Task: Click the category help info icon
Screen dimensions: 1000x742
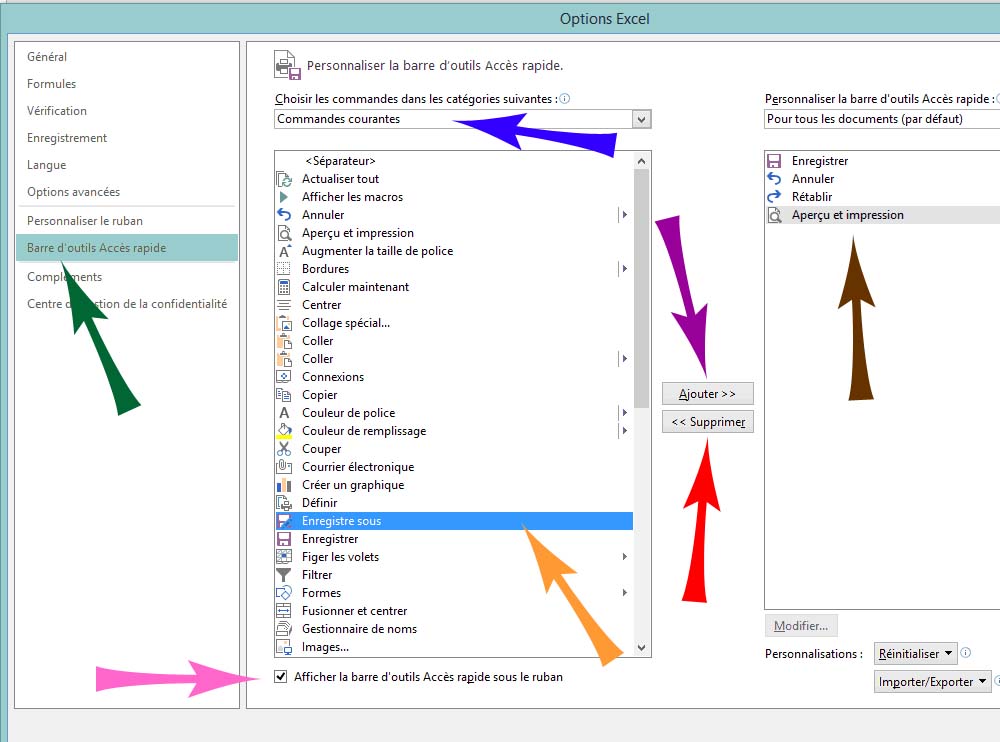Action: click(x=564, y=98)
